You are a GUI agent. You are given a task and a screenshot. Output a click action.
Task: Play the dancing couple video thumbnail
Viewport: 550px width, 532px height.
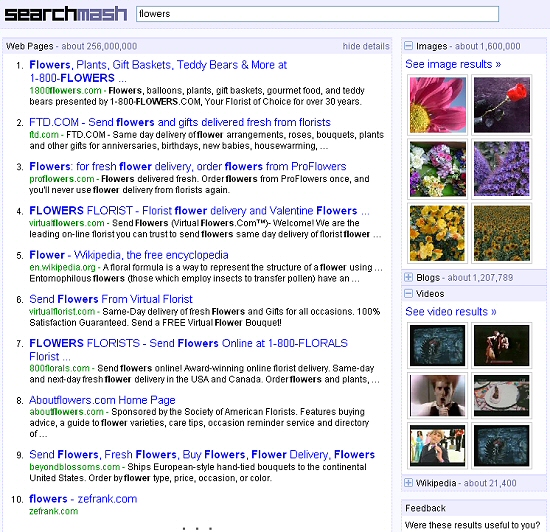click(x=502, y=345)
